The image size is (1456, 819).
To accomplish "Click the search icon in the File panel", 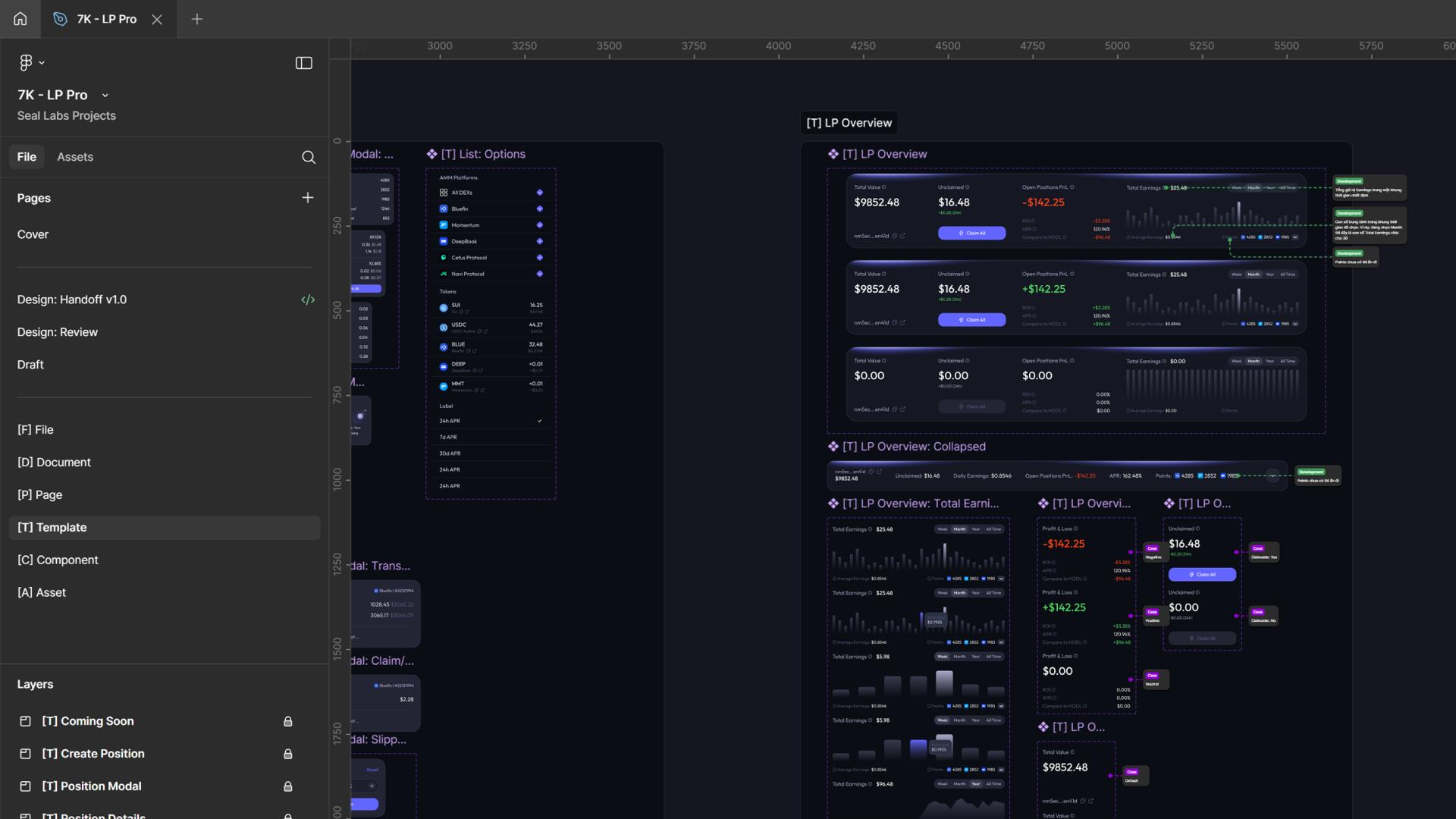I will click(309, 157).
